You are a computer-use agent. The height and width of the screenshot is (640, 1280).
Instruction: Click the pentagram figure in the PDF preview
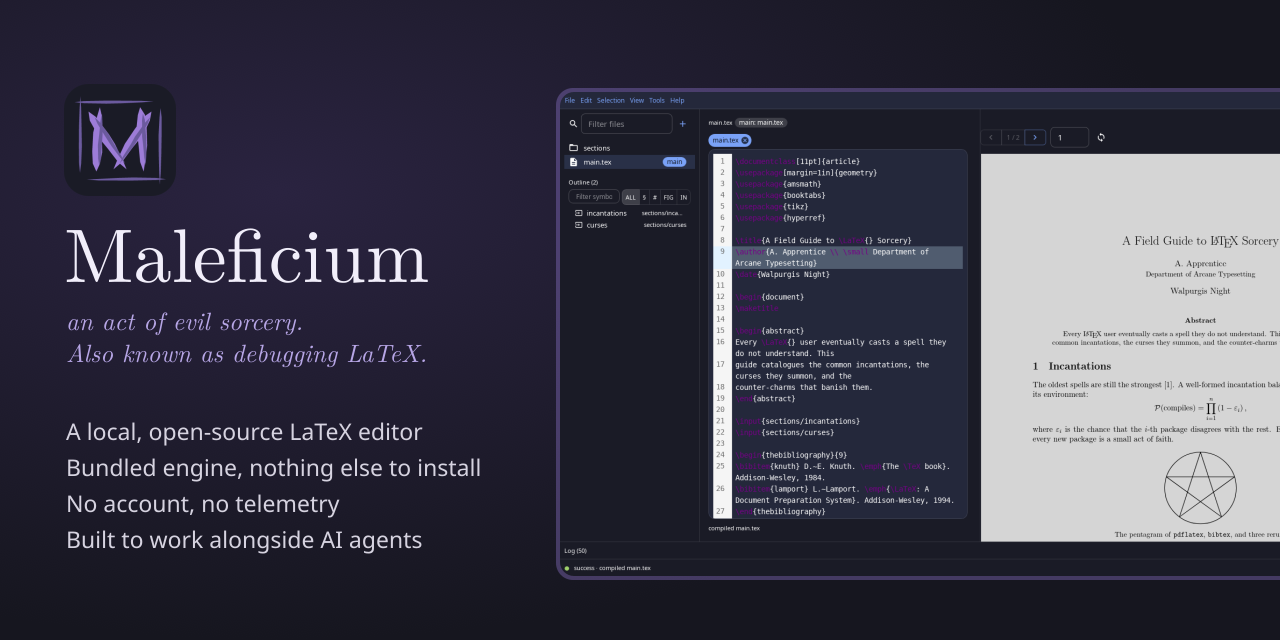pos(1200,487)
